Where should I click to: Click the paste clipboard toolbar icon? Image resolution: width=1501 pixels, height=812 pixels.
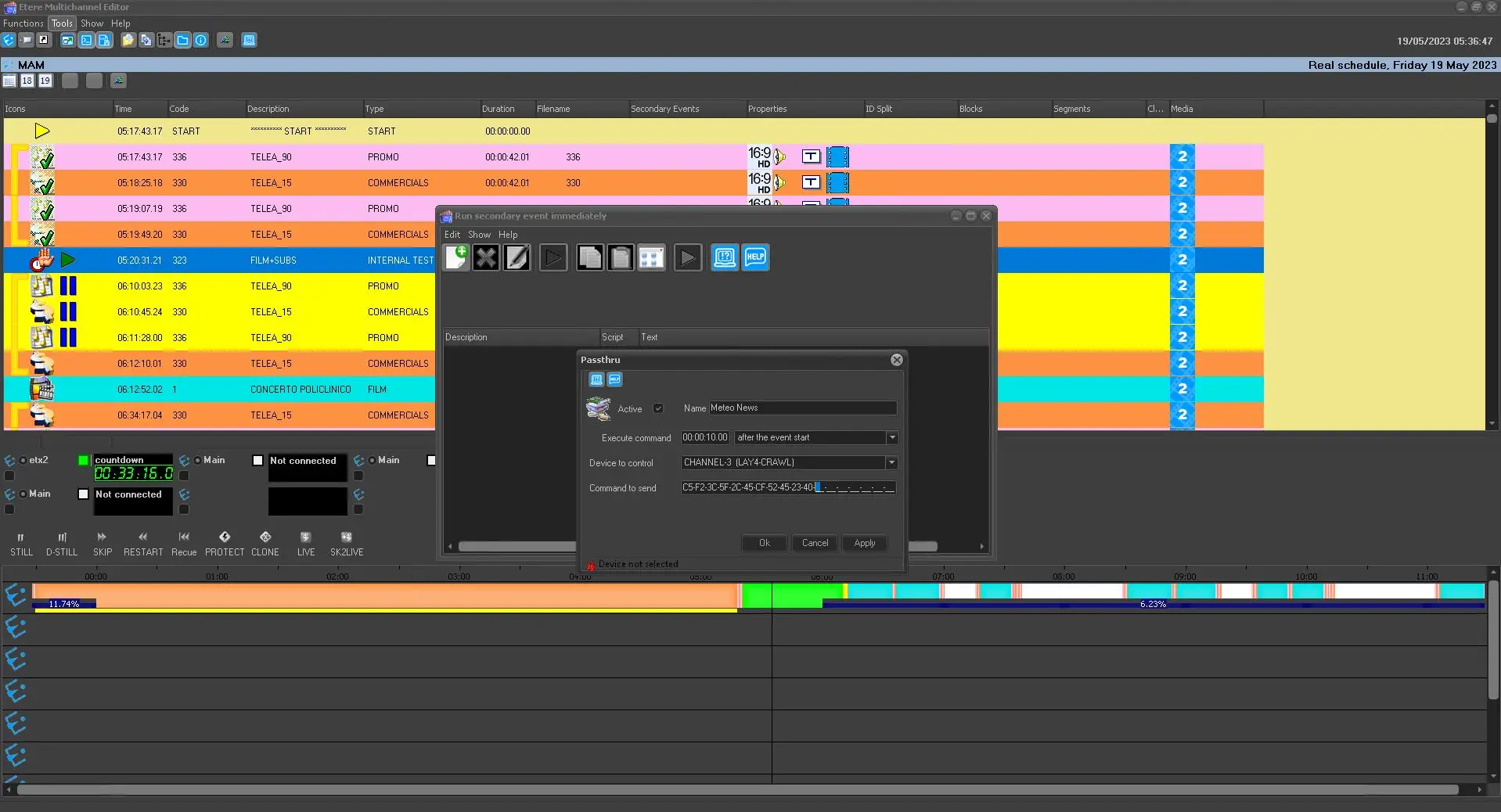[621, 257]
